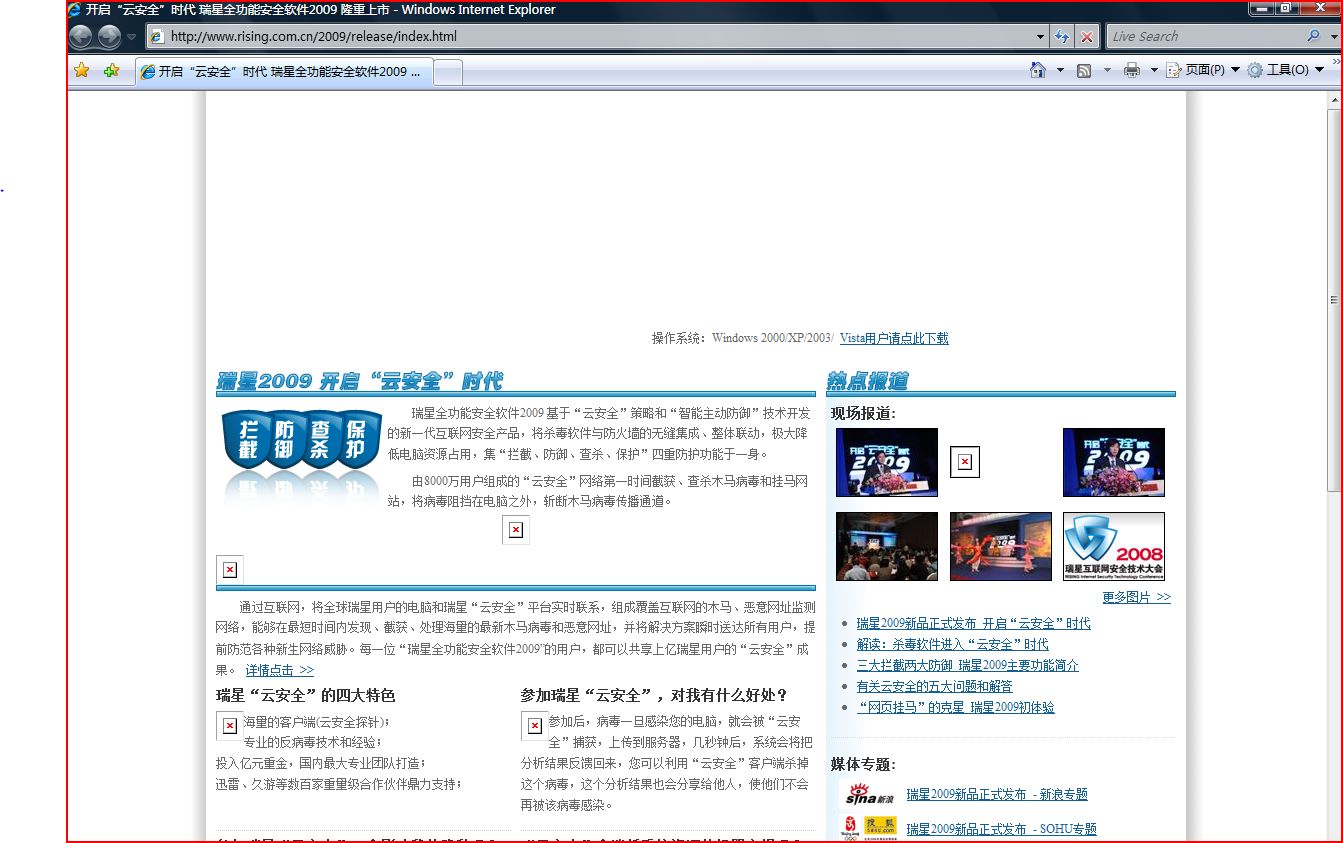Expand the feeds button dropdown arrow

coord(1106,70)
